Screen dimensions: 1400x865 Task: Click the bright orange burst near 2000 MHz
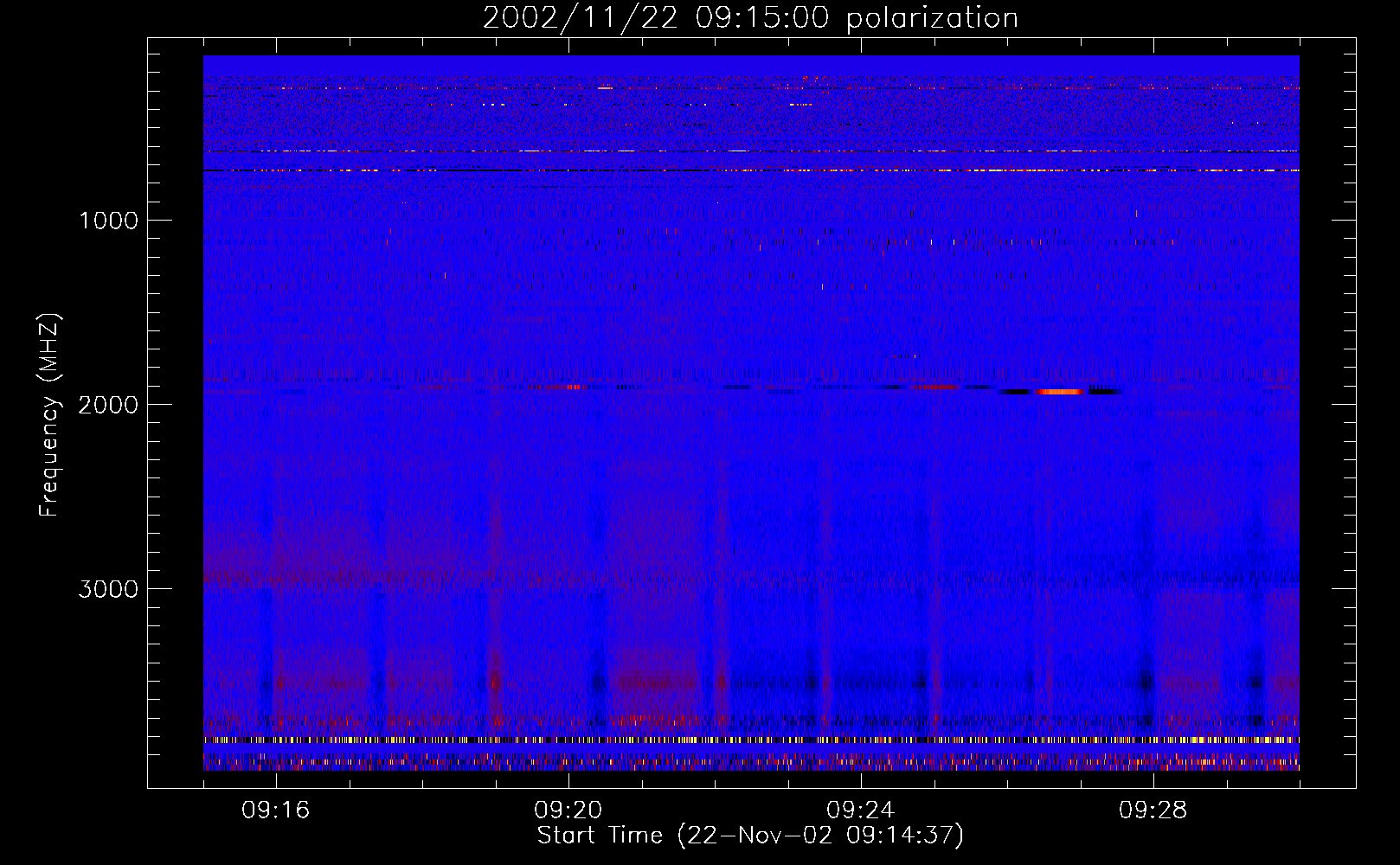(x=1060, y=392)
